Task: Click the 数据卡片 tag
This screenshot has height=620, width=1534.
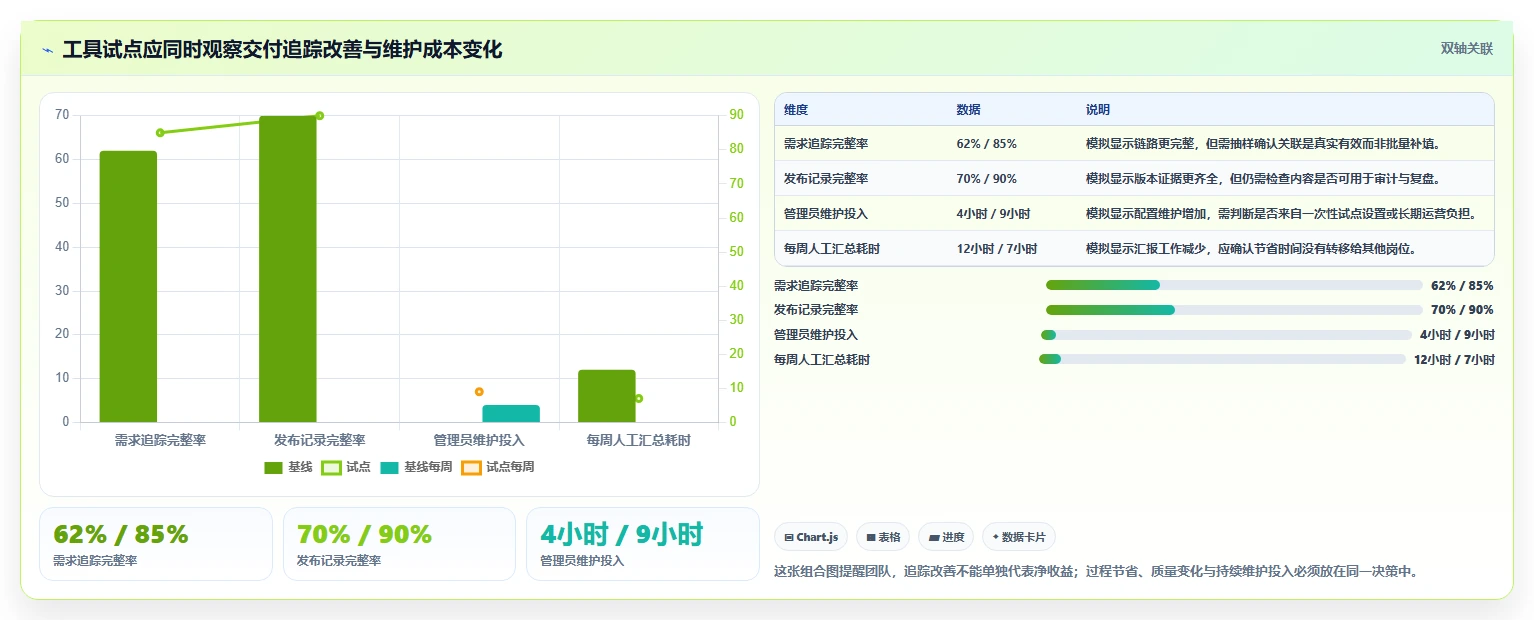Action: click(x=1019, y=537)
